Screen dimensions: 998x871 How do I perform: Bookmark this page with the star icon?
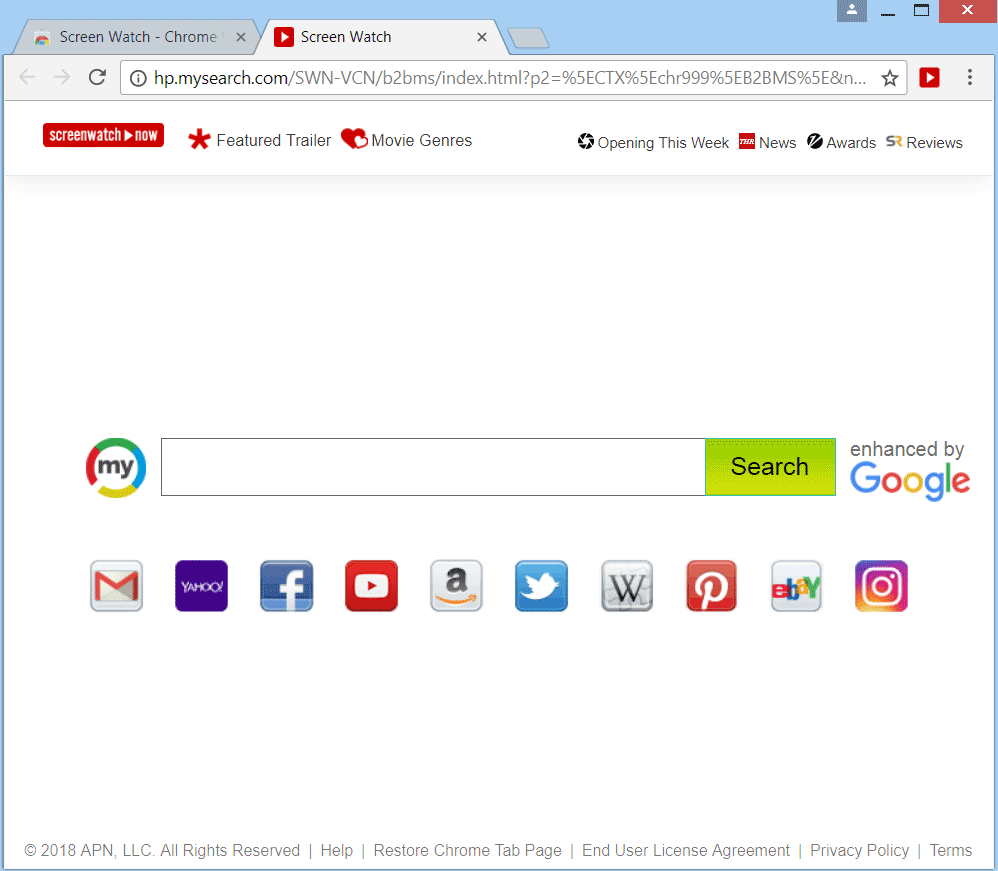tap(890, 78)
